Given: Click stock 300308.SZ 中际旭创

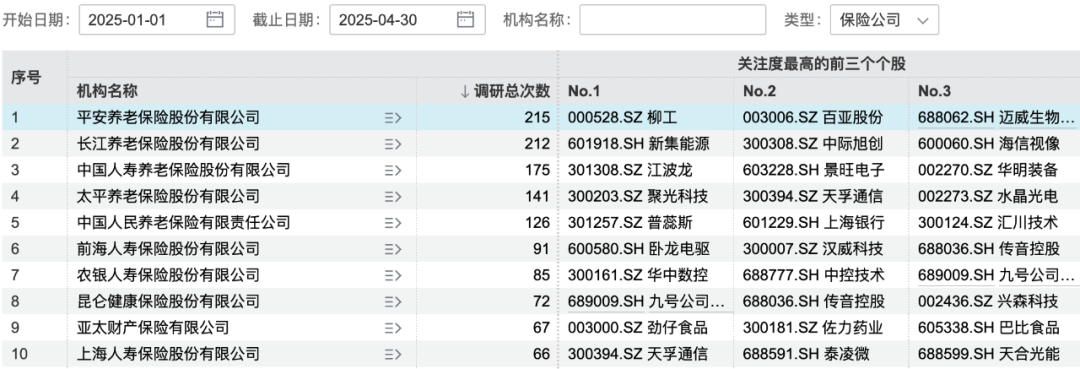Looking at the screenshot, I should [x=812, y=144].
